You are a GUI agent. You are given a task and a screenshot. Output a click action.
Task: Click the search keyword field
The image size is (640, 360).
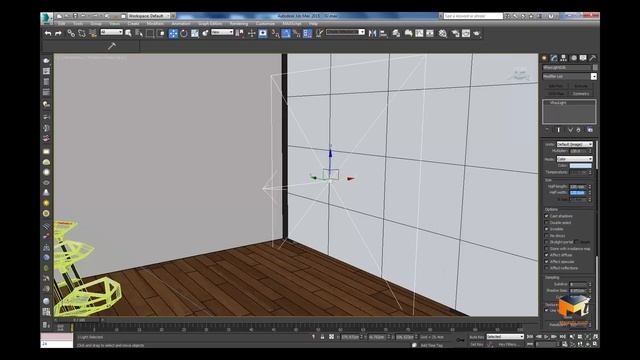coord(473,16)
